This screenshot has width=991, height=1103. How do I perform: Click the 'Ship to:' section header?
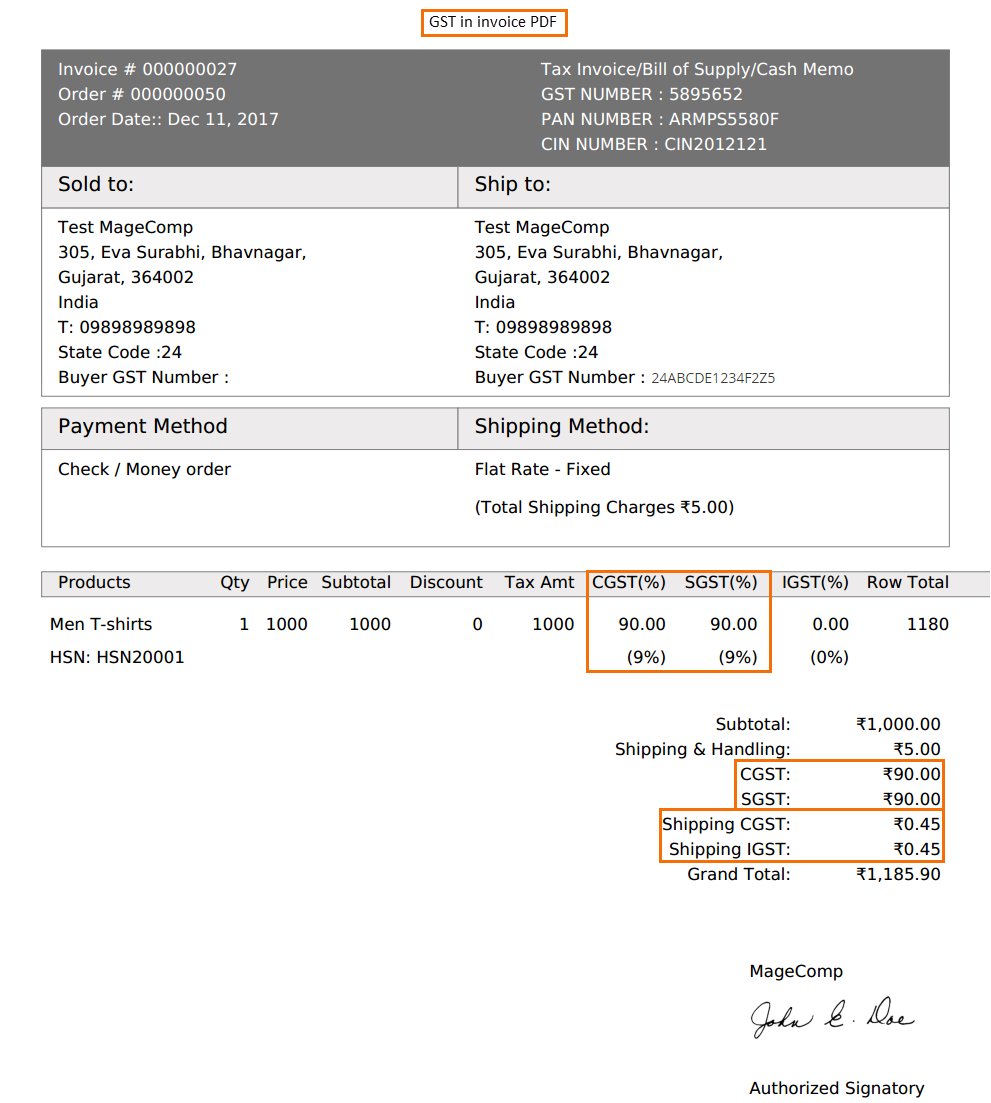[x=512, y=185]
